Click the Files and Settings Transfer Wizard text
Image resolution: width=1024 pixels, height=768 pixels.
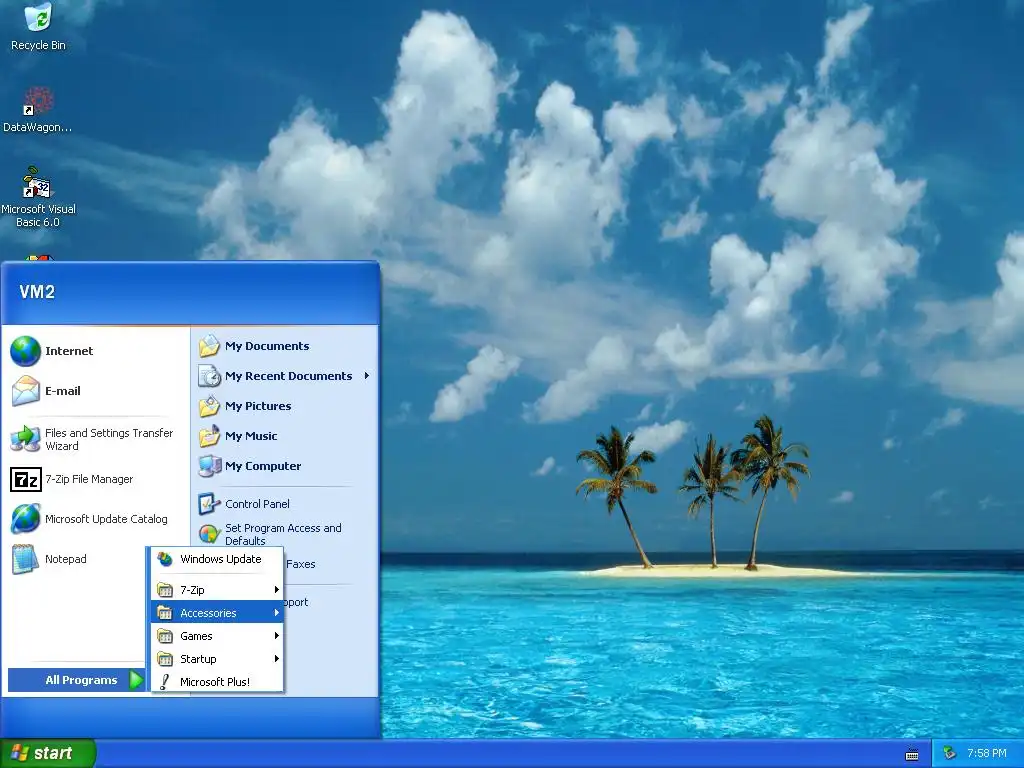pos(108,440)
